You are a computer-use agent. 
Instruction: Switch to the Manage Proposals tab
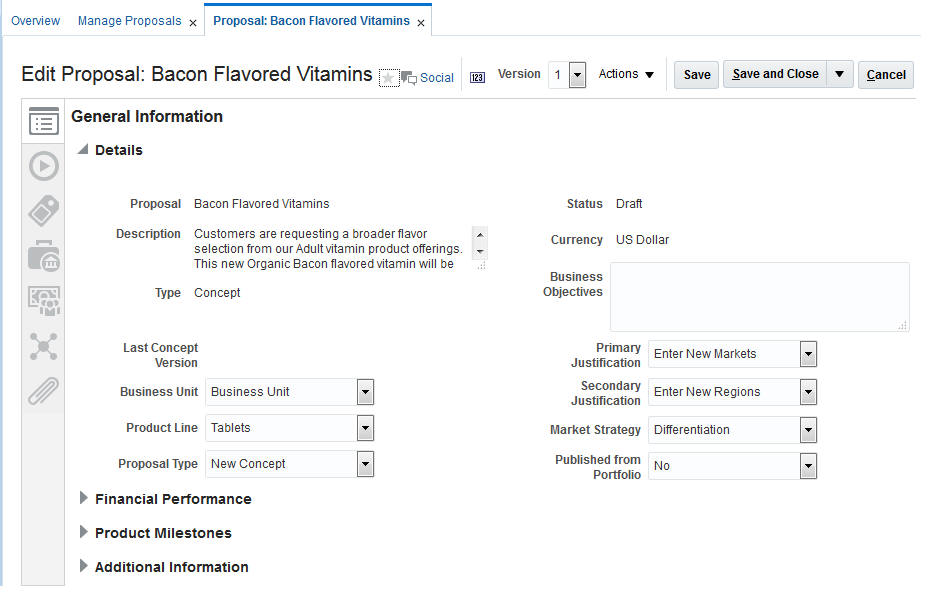129,21
